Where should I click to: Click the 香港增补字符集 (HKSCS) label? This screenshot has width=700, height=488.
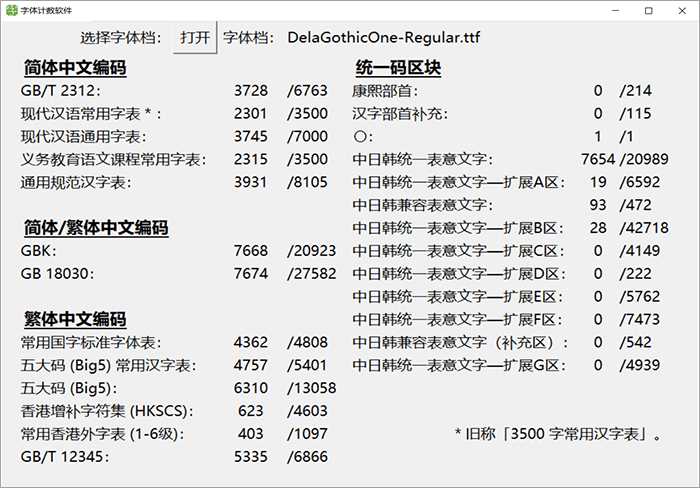tap(107, 411)
